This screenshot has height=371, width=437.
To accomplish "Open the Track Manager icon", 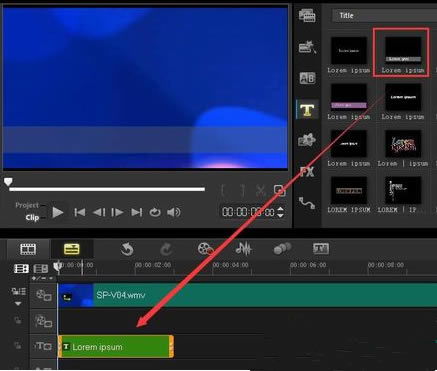I will [x=41, y=269].
